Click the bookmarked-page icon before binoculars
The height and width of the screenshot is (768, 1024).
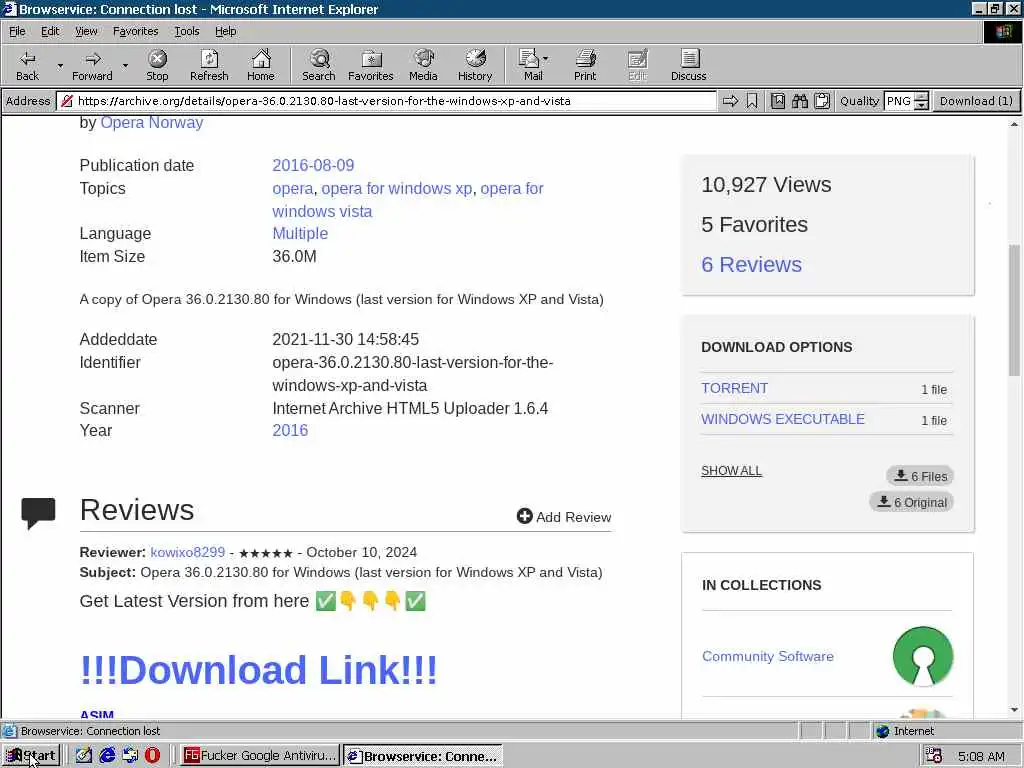tap(777, 101)
